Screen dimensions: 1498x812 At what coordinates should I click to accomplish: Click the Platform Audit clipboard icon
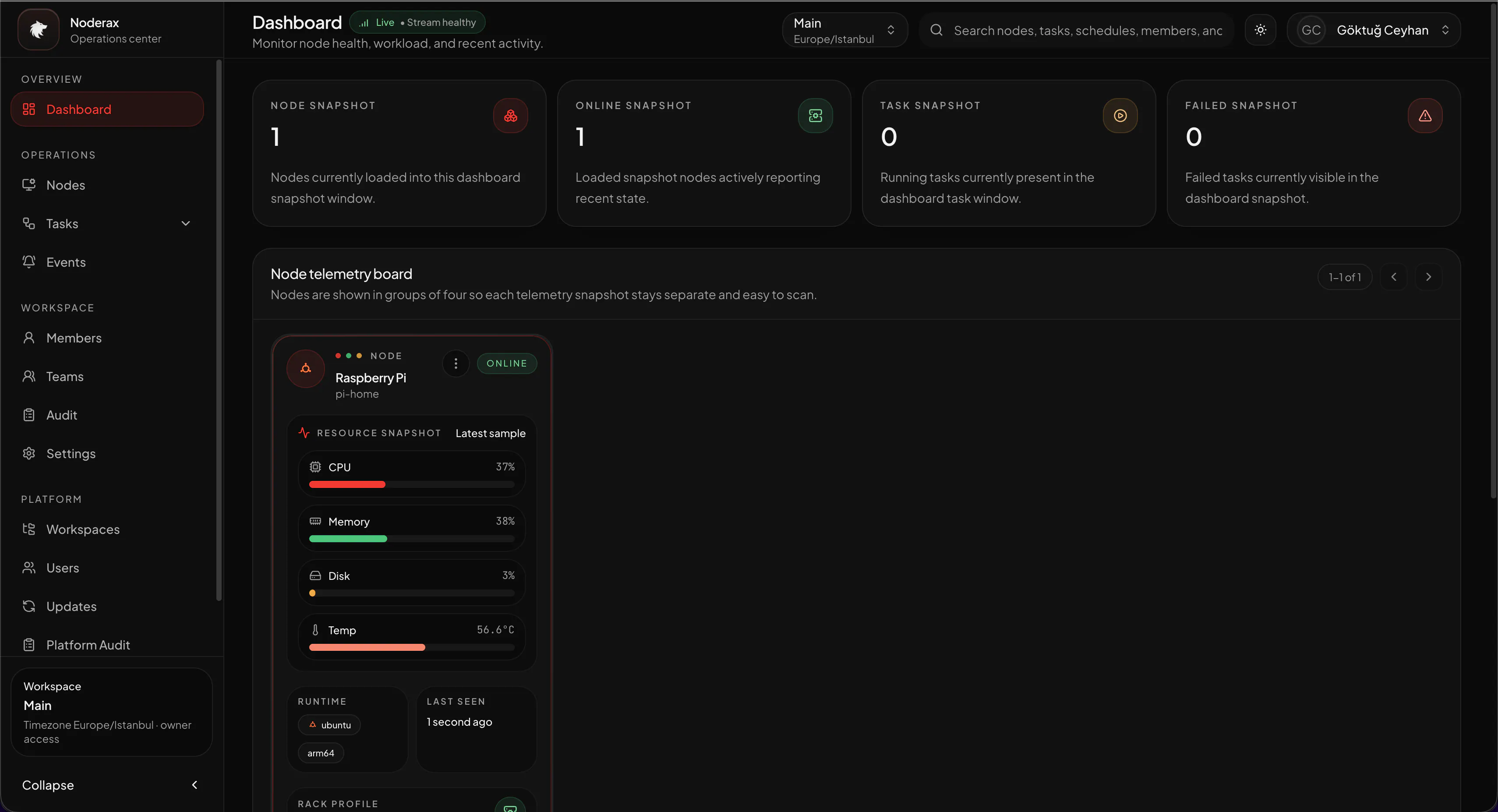point(29,645)
